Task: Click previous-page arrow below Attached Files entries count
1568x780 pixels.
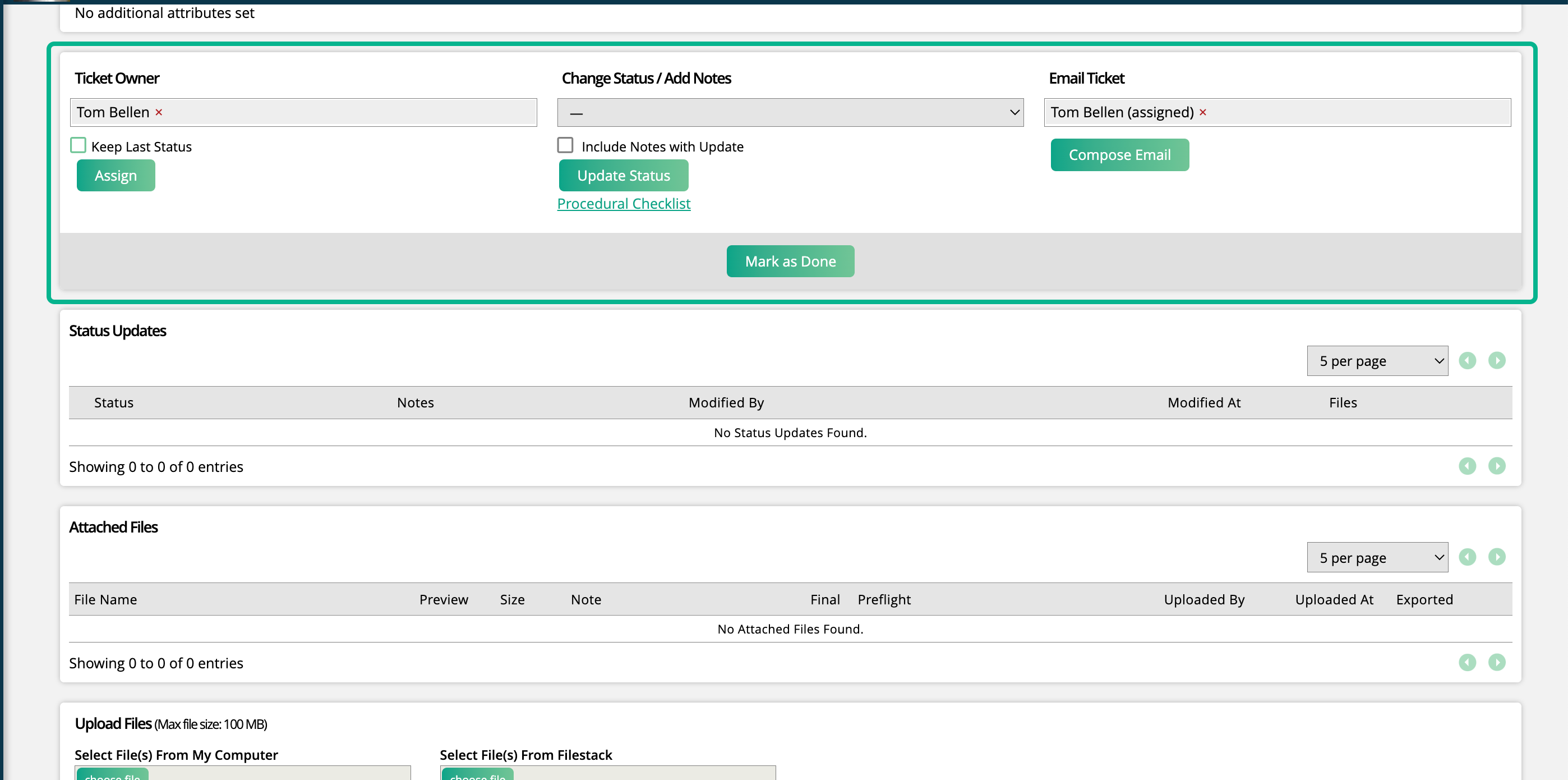Action: pos(1468,663)
